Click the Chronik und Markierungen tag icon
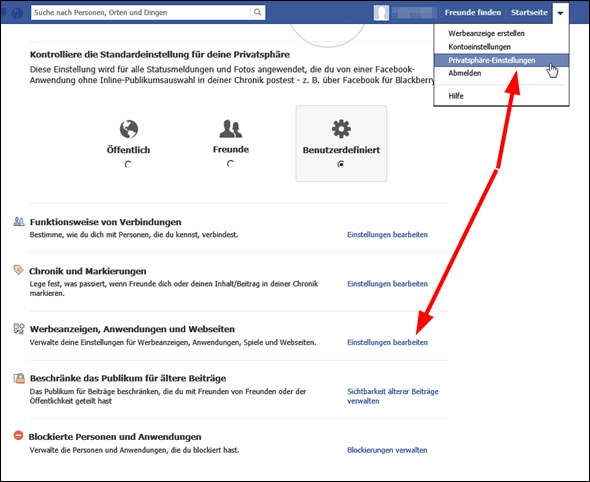This screenshot has width=590, height=482. (x=18, y=270)
